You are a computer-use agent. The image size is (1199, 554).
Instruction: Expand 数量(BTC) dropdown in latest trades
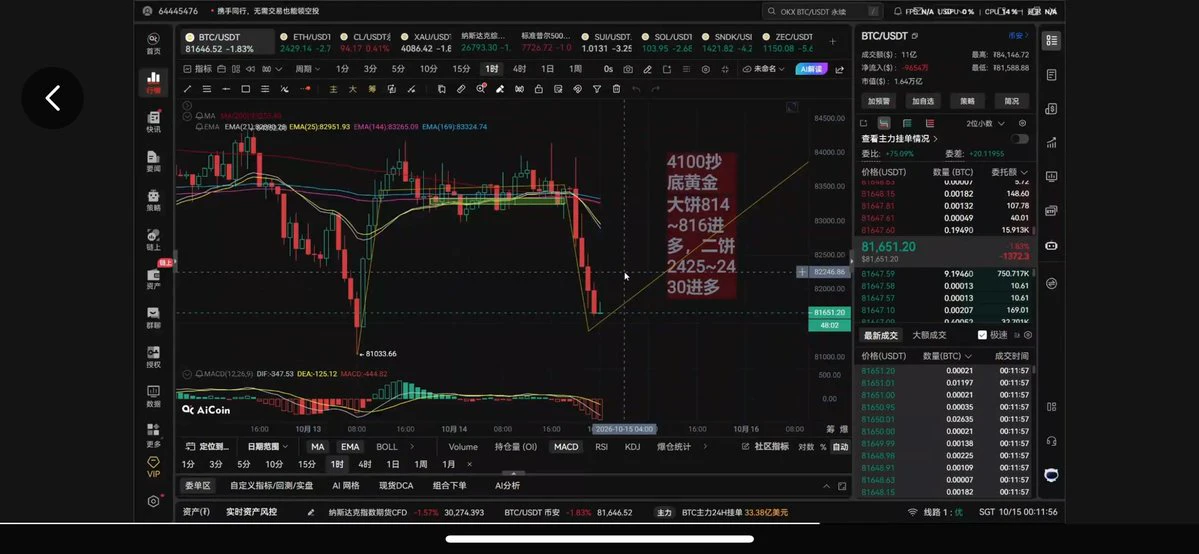pos(947,356)
